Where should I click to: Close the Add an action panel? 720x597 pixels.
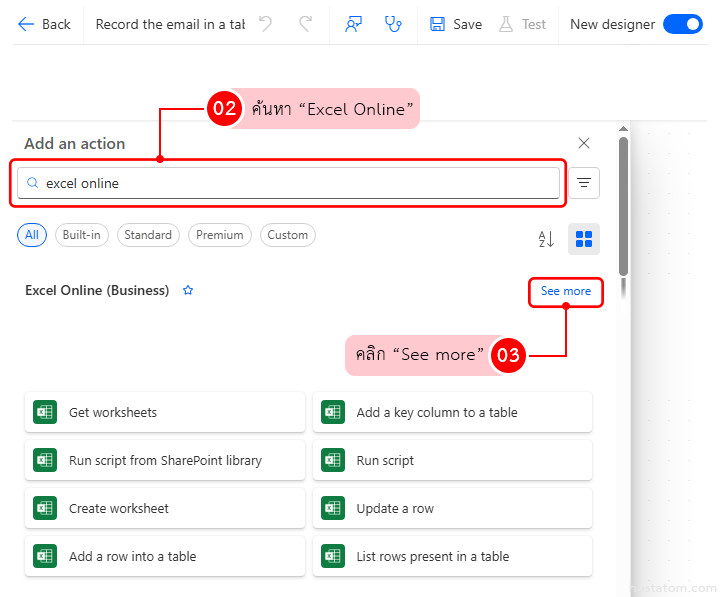584,143
